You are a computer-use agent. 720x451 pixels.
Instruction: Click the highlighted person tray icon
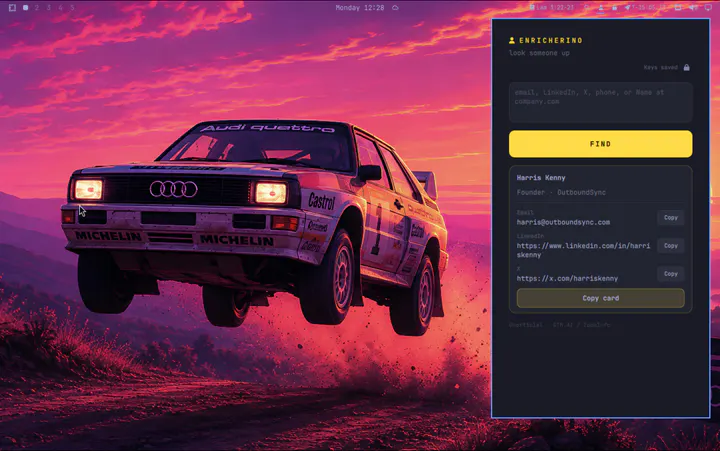601,8
